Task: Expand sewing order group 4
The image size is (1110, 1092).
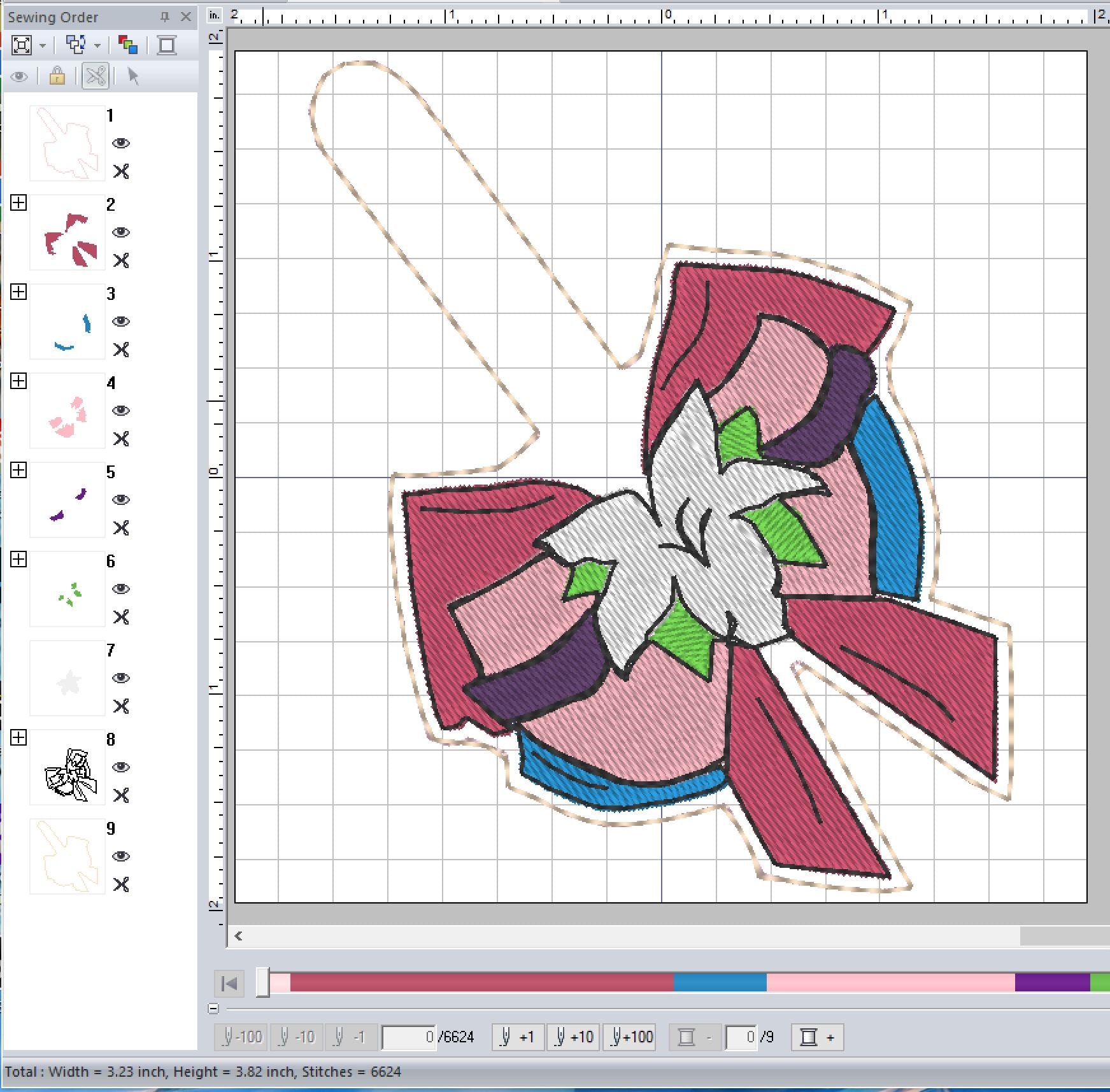Action: click(18, 381)
